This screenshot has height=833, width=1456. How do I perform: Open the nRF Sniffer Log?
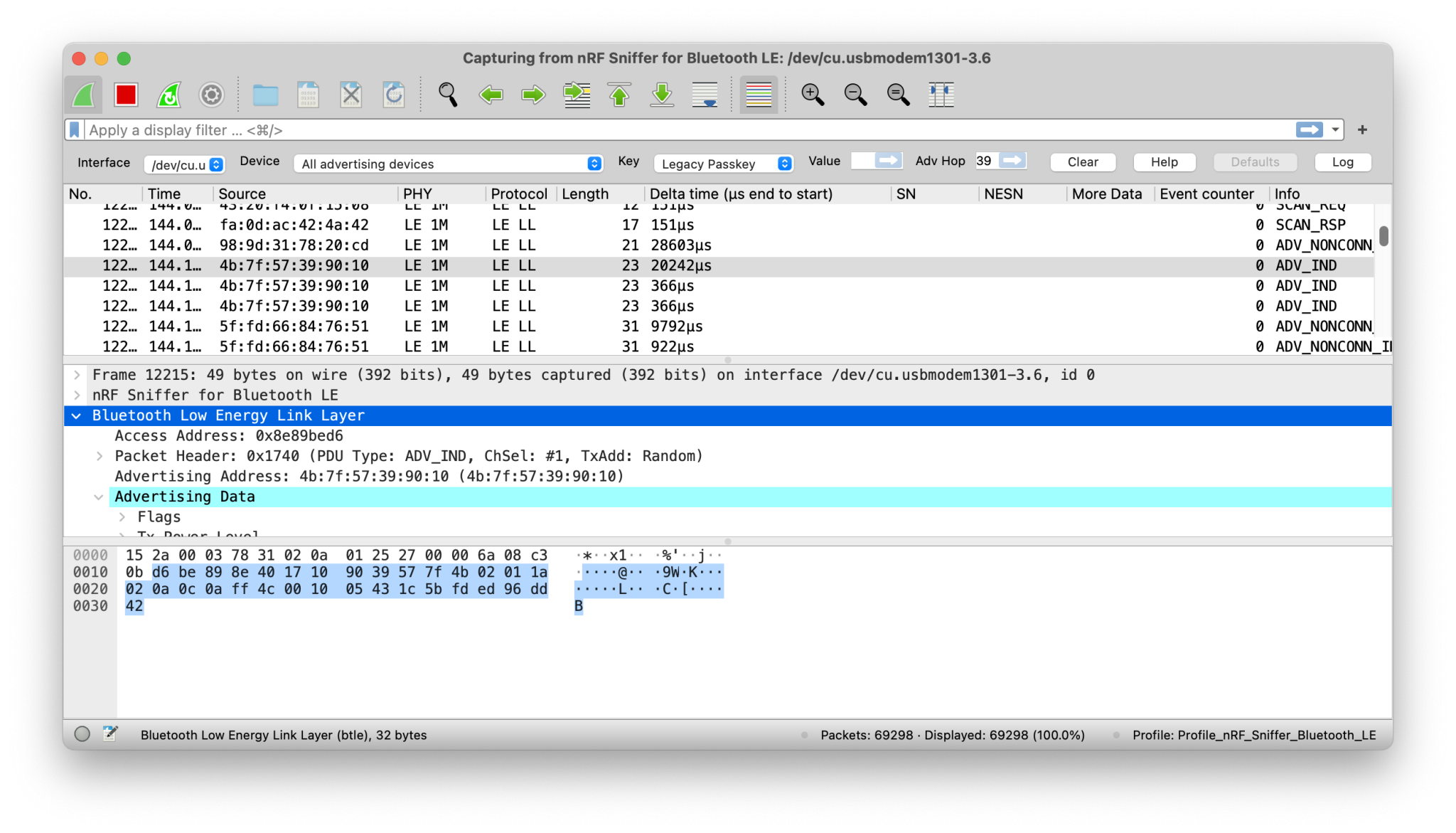pos(1342,162)
